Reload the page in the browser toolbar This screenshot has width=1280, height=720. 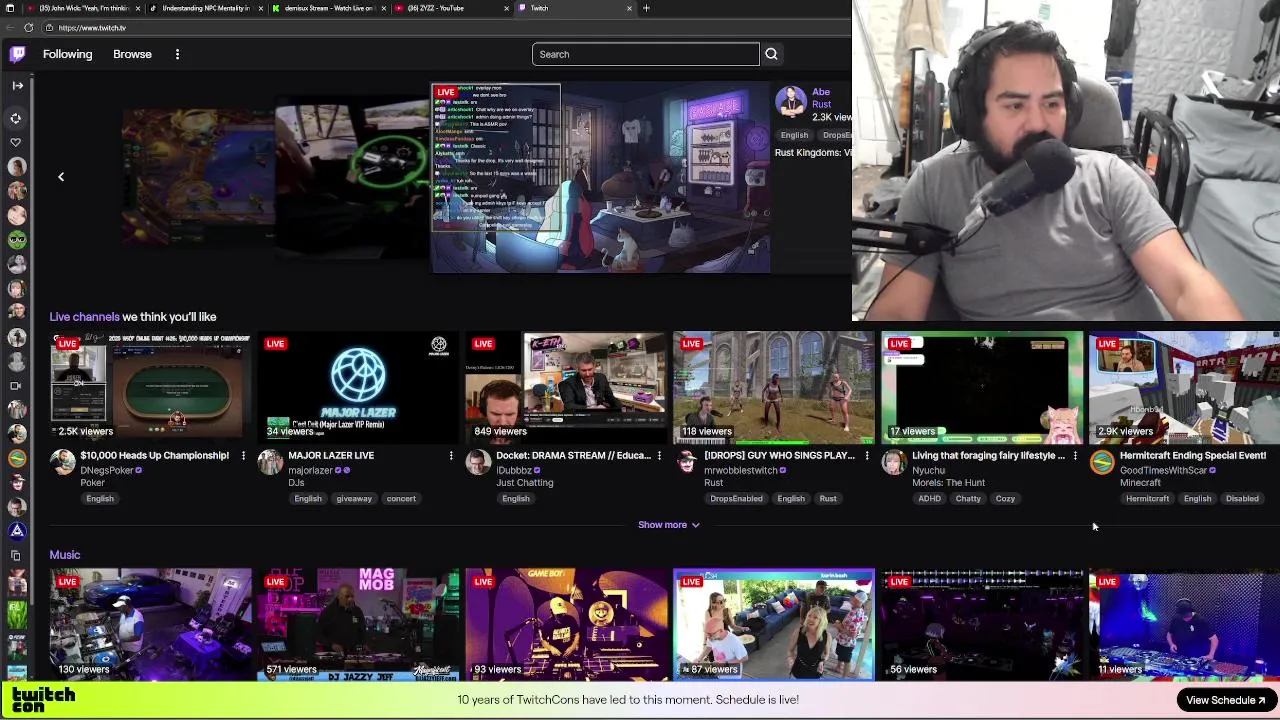[x=29, y=28]
